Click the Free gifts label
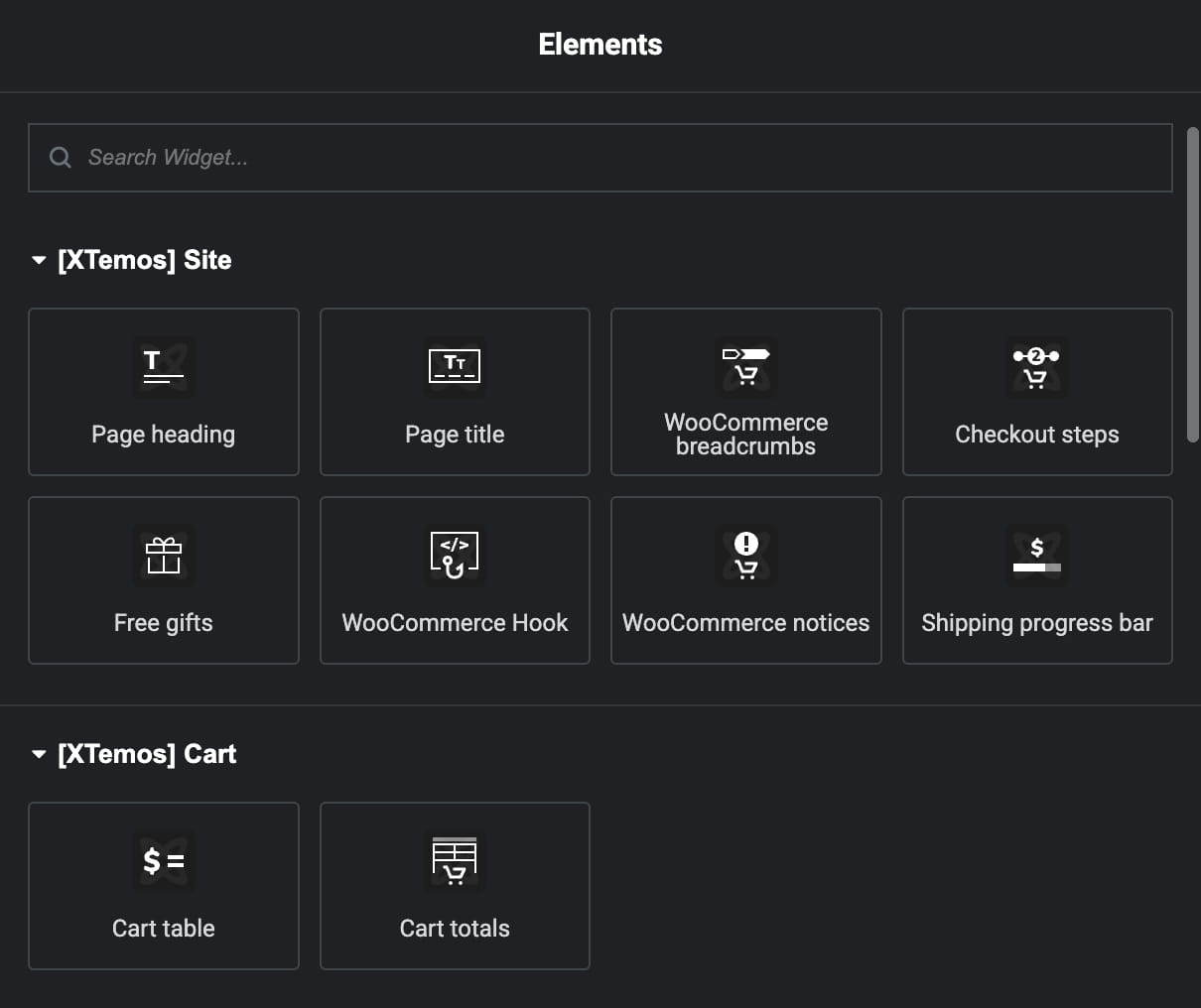 164,623
